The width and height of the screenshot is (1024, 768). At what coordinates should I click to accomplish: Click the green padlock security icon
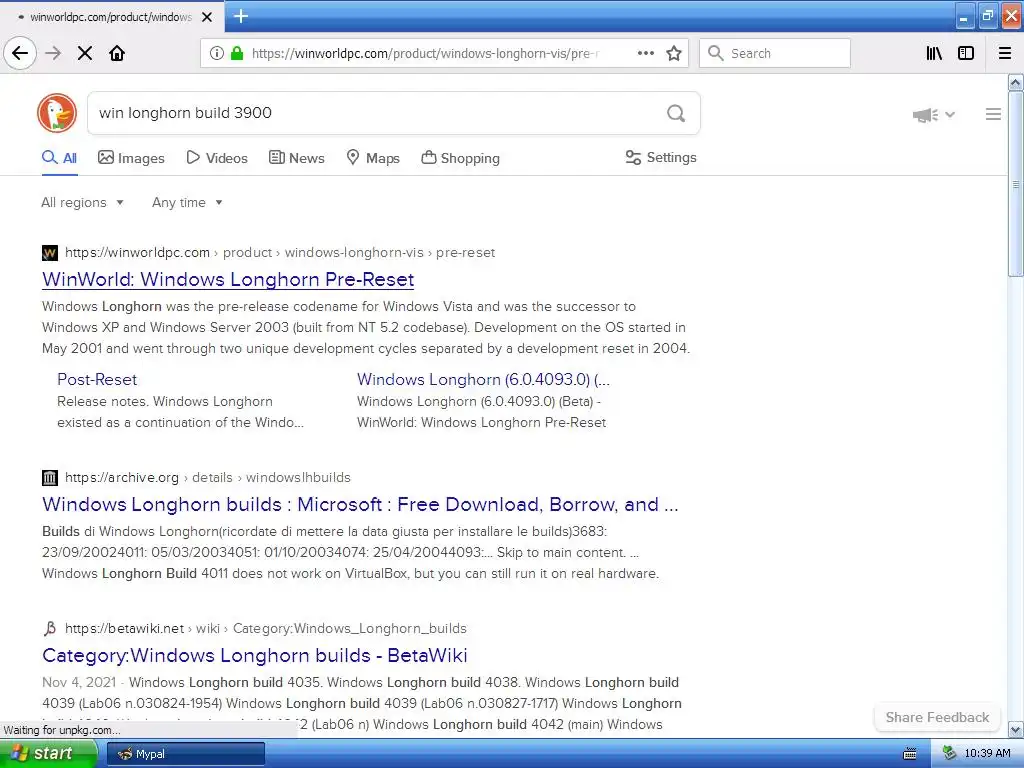237,53
